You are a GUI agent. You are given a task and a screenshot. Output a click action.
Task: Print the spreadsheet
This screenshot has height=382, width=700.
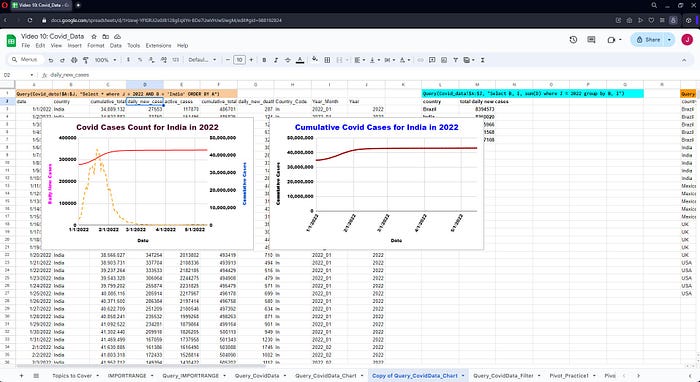[x=74, y=60]
